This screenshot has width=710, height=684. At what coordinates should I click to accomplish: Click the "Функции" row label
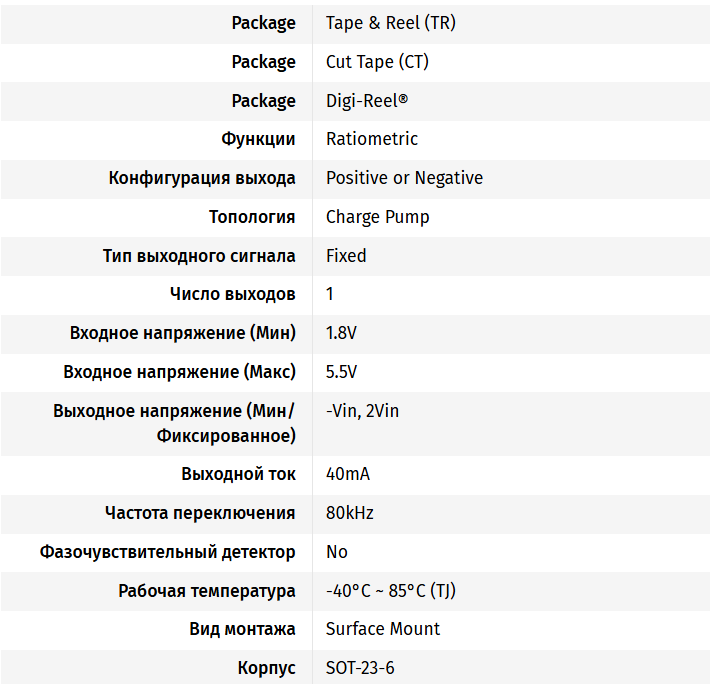coord(258,139)
